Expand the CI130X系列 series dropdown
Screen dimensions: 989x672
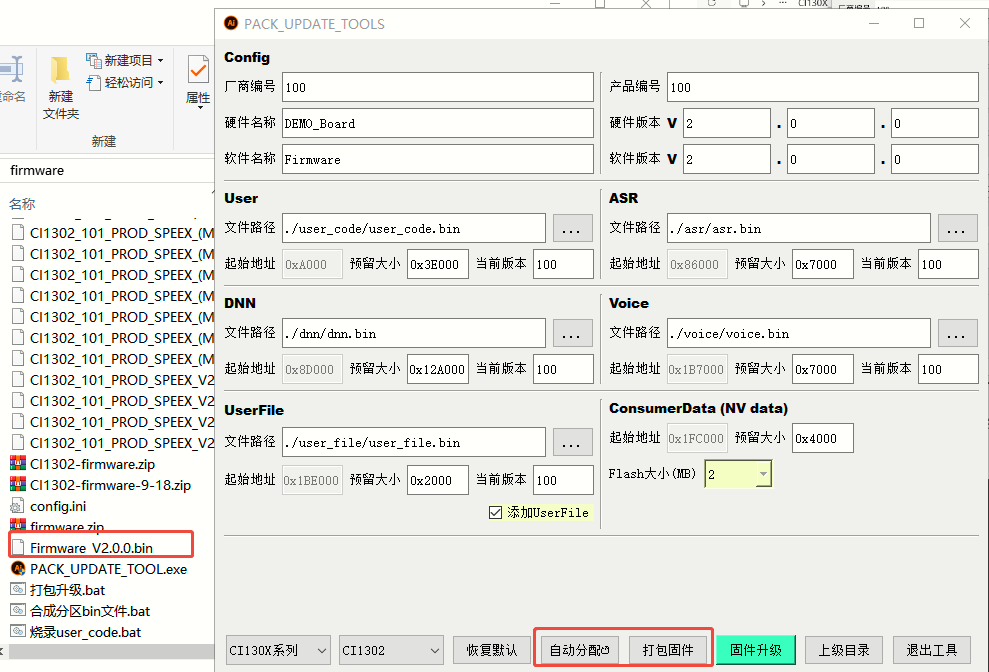point(321,651)
